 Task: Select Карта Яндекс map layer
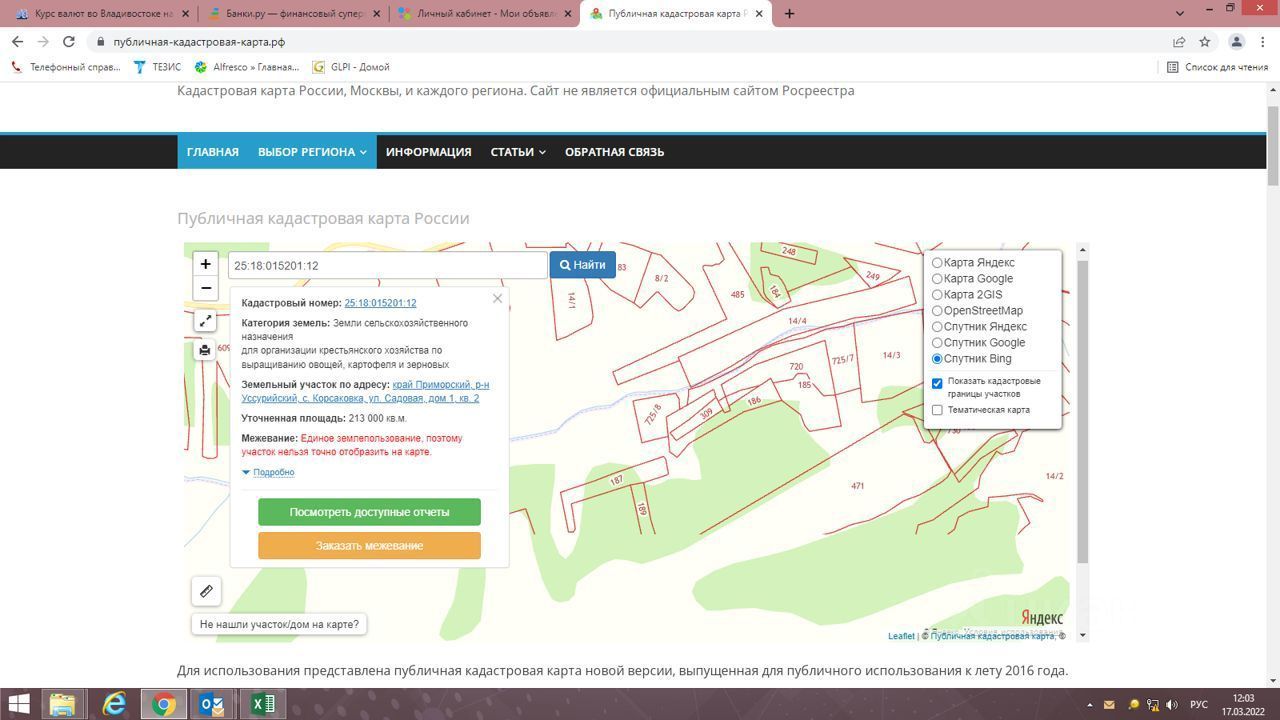tap(937, 263)
